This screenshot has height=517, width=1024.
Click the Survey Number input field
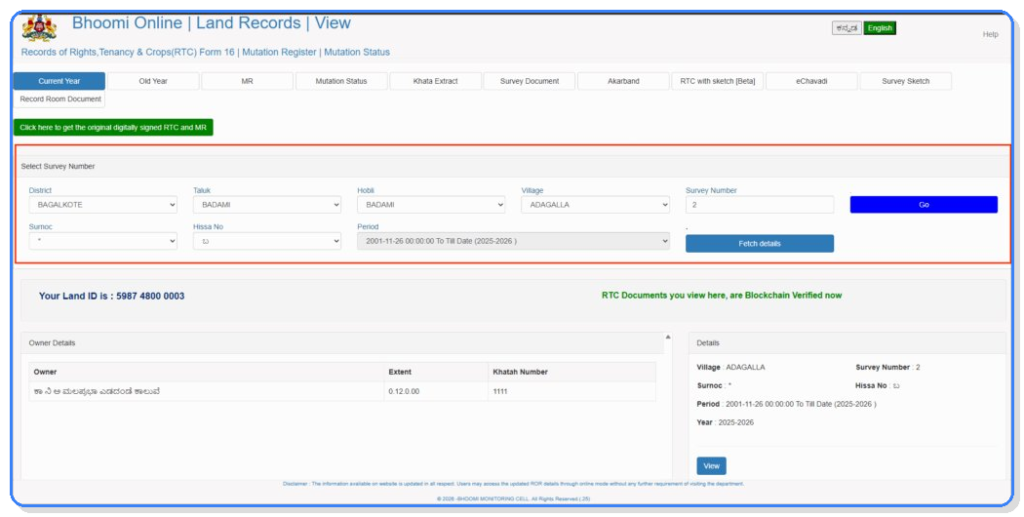pyautogui.click(x=760, y=204)
